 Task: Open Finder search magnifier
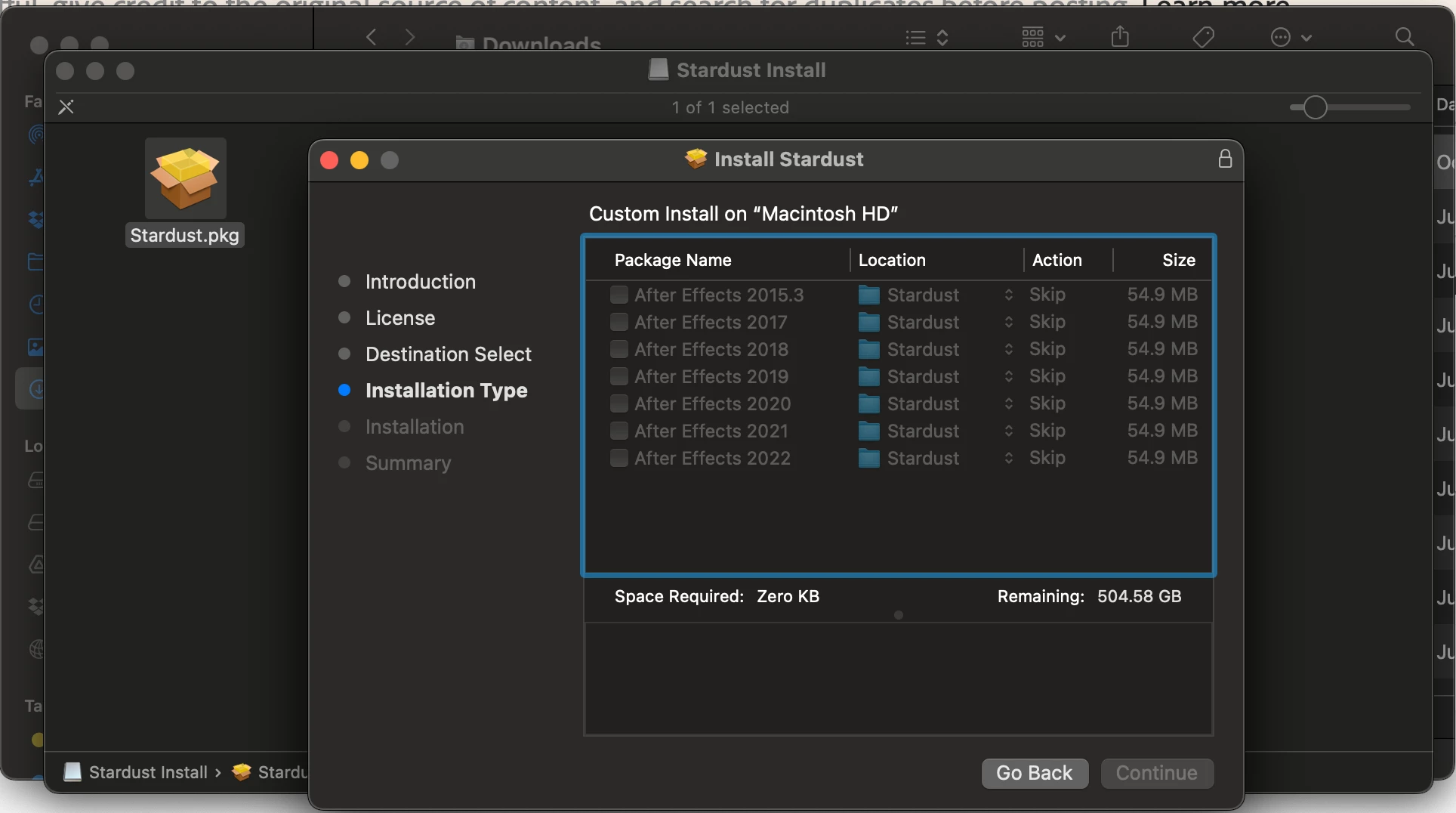(1404, 36)
